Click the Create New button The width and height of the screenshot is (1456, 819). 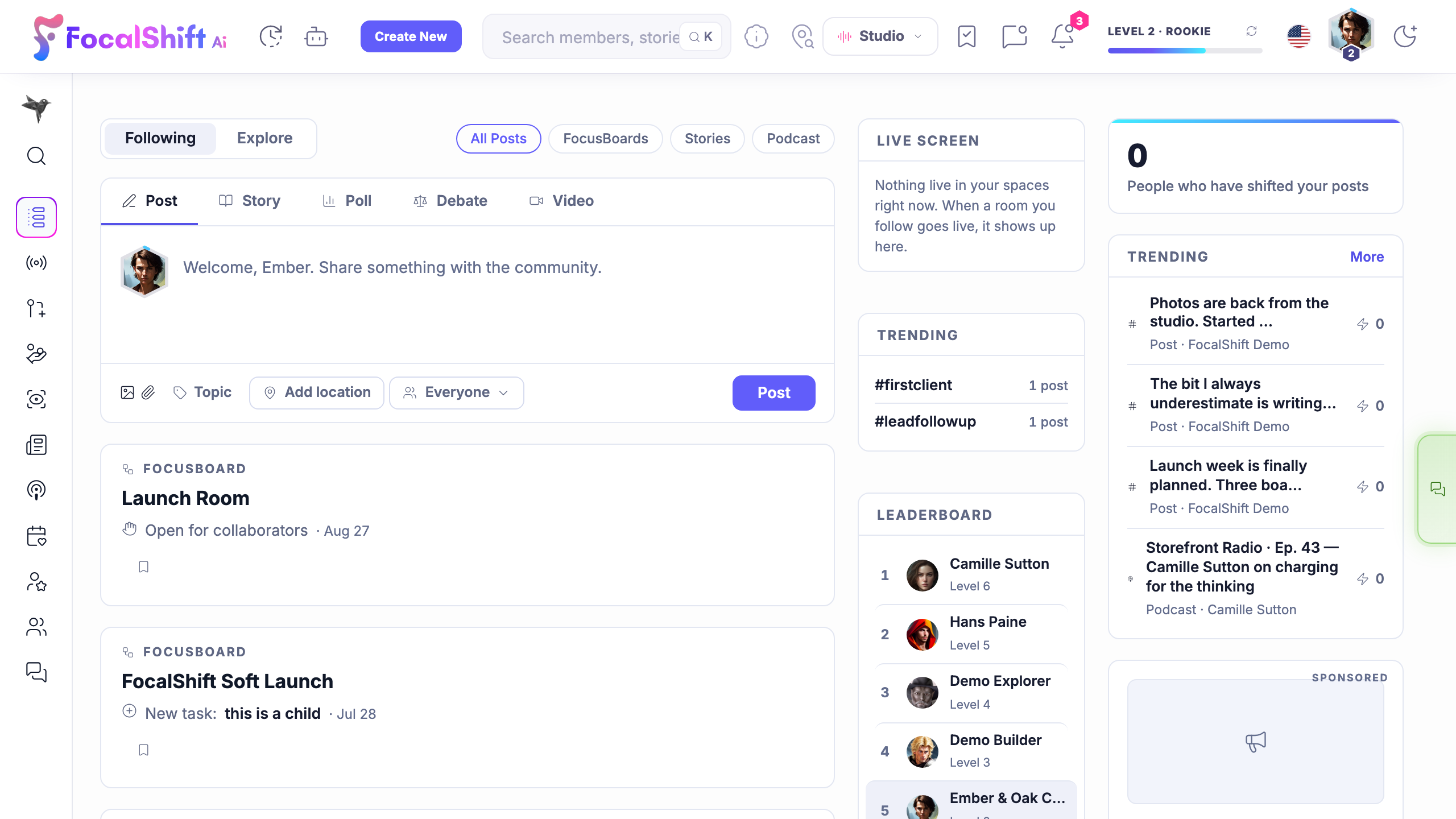pyautogui.click(x=411, y=36)
